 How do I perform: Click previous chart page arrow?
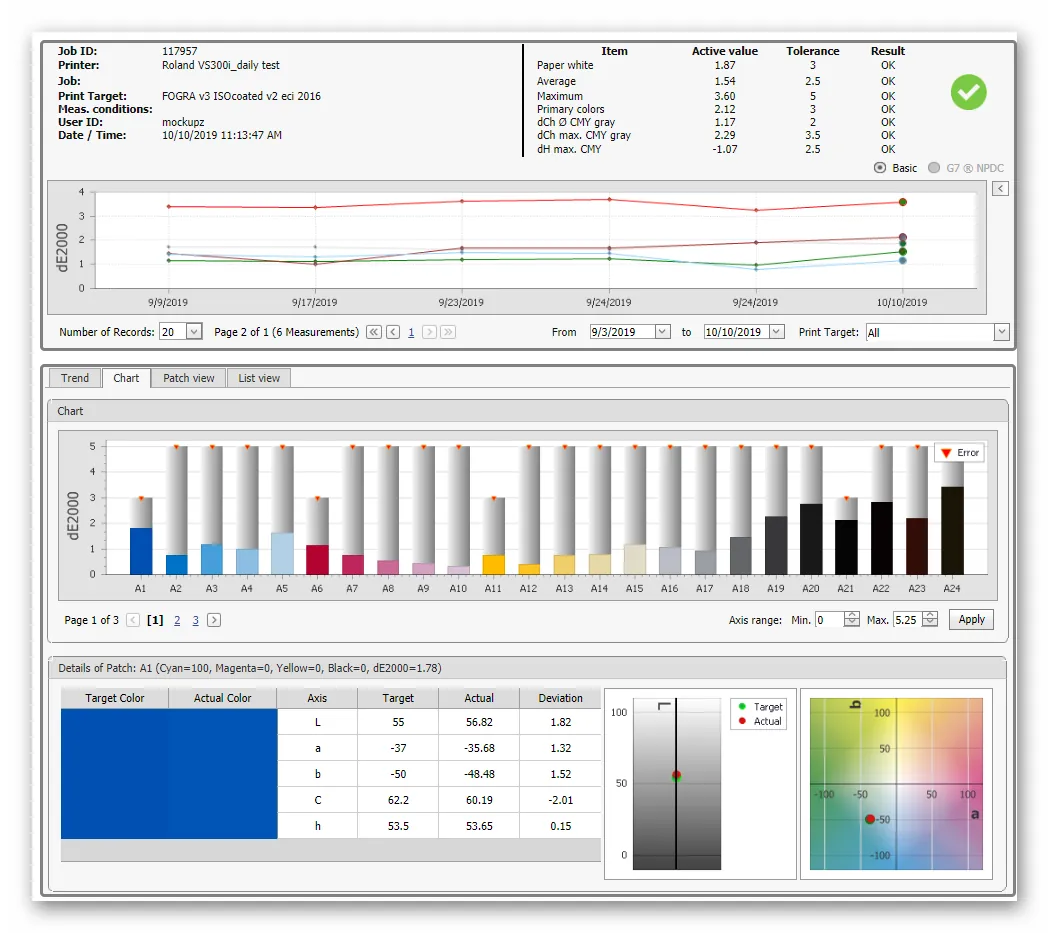pyautogui.click(x=133, y=620)
